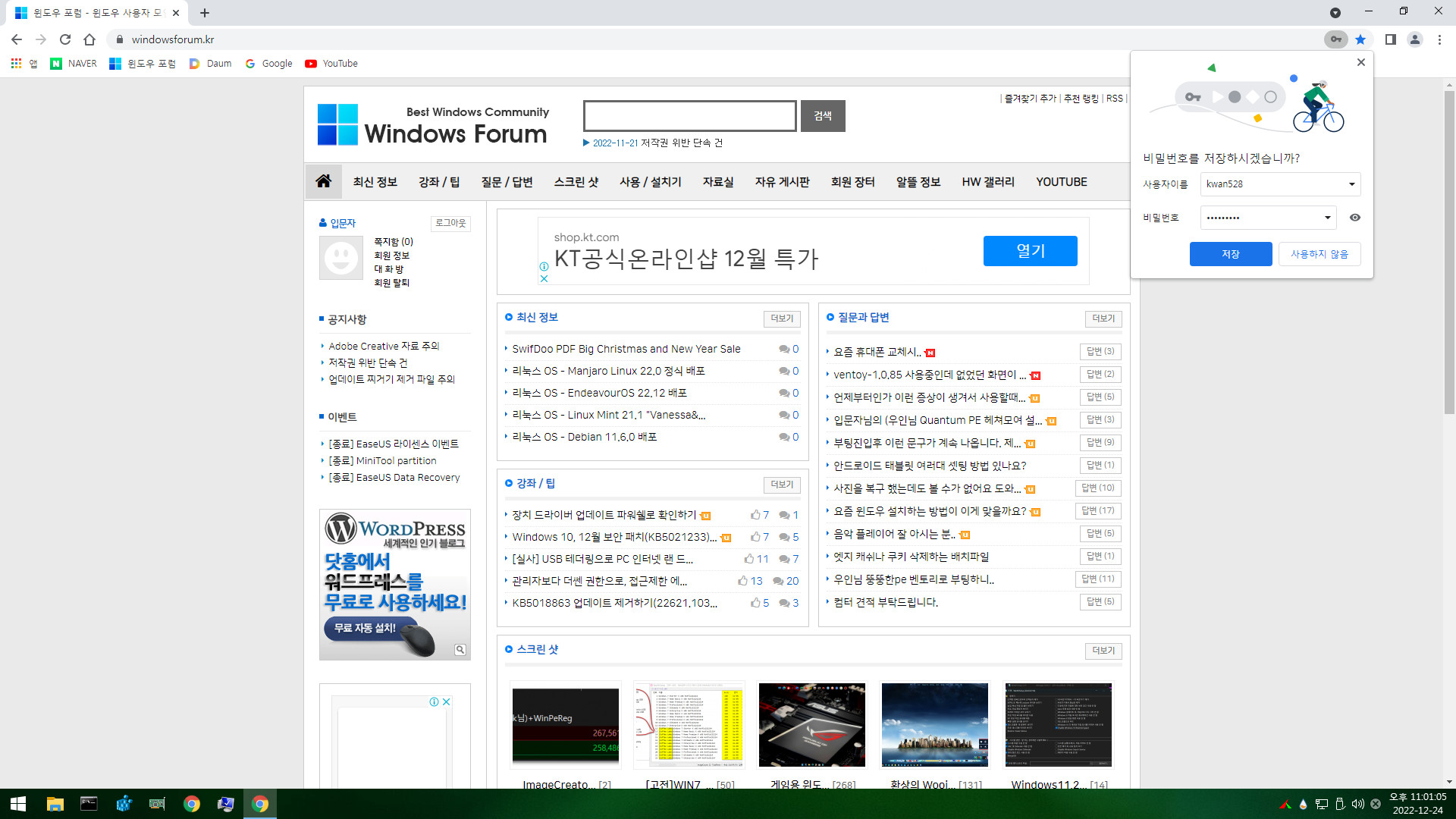
Task: Open the YouTube bookmark
Action: pos(331,64)
